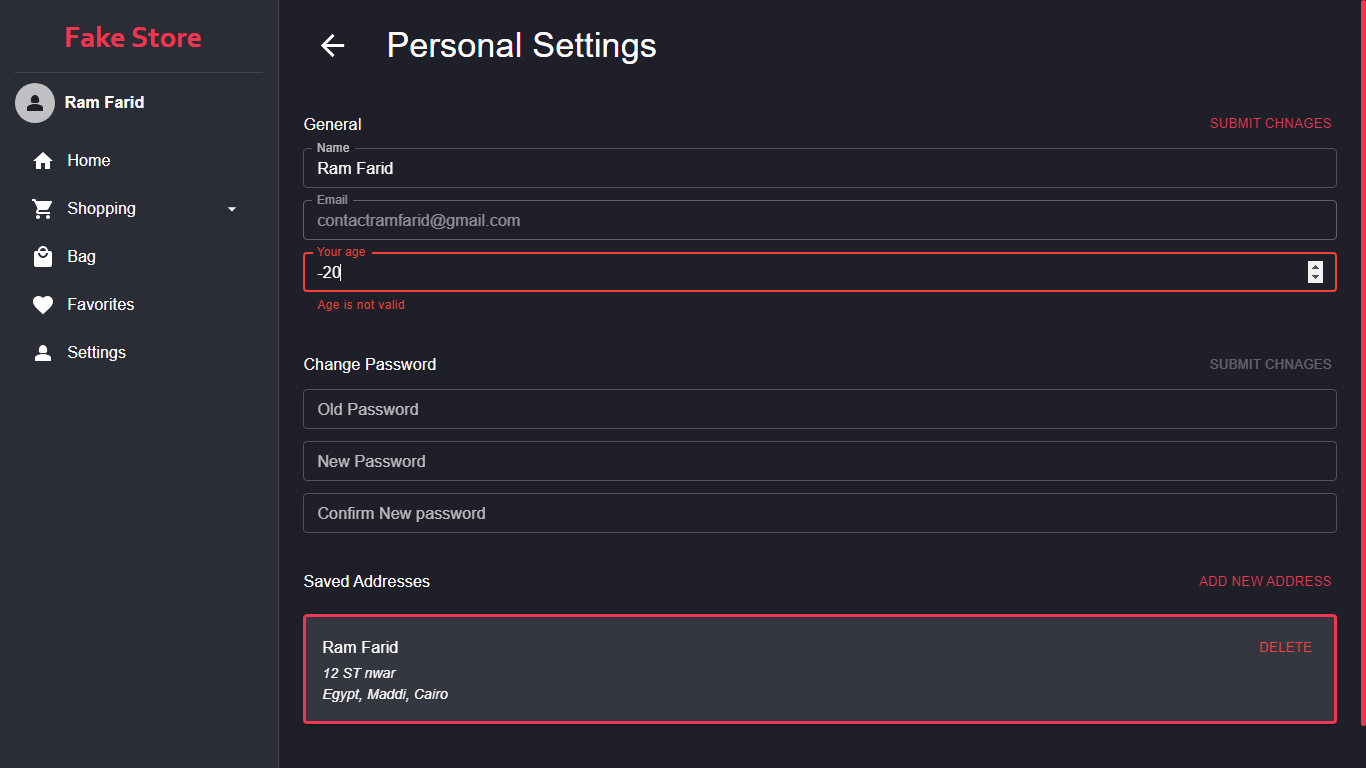This screenshot has height=768, width=1366.
Task: Submit changes for General section
Action: [x=1270, y=124]
